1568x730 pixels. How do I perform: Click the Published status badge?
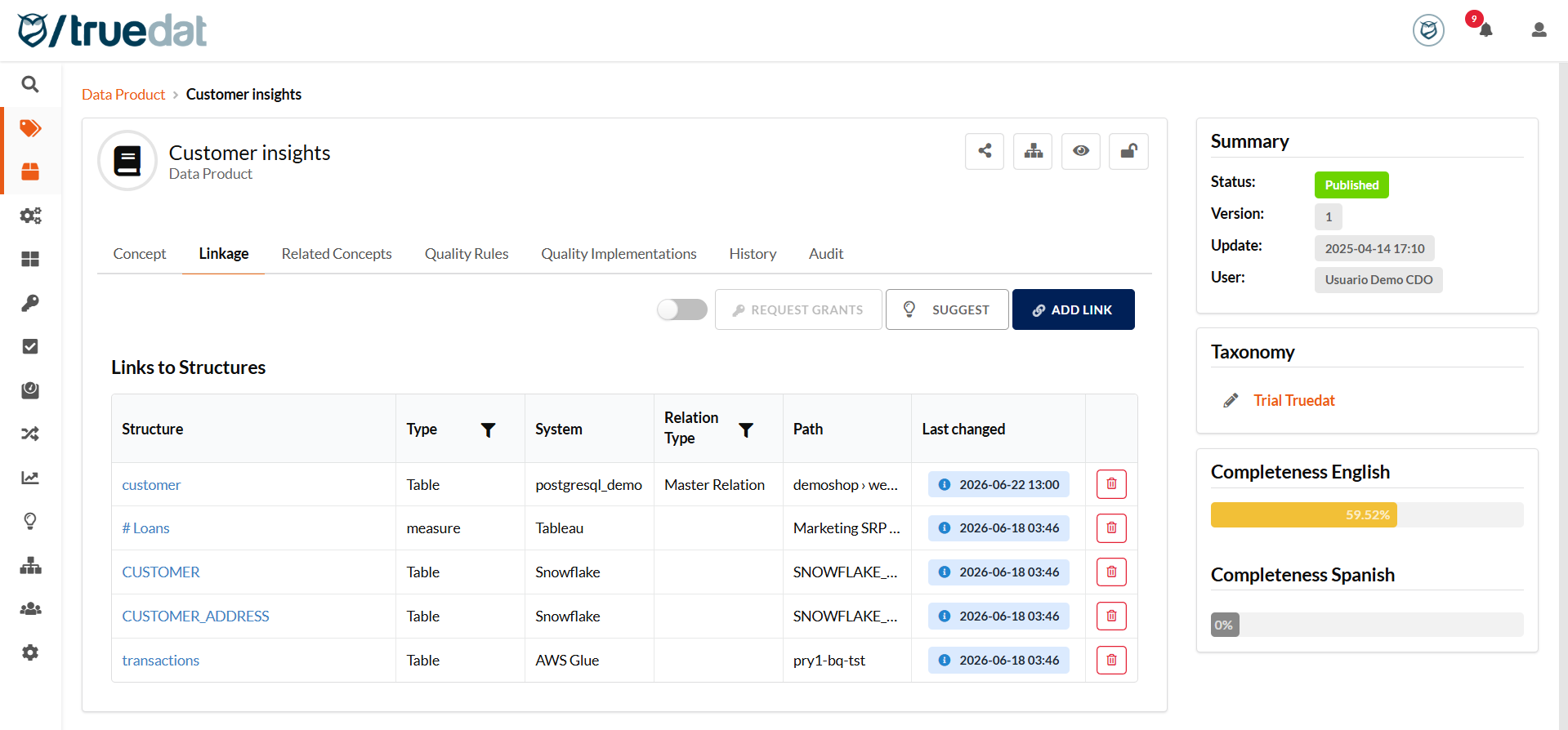[1351, 185]
